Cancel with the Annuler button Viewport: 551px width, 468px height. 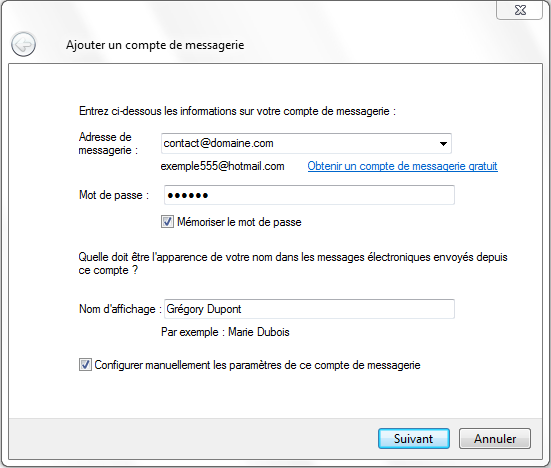click(495, 438)
